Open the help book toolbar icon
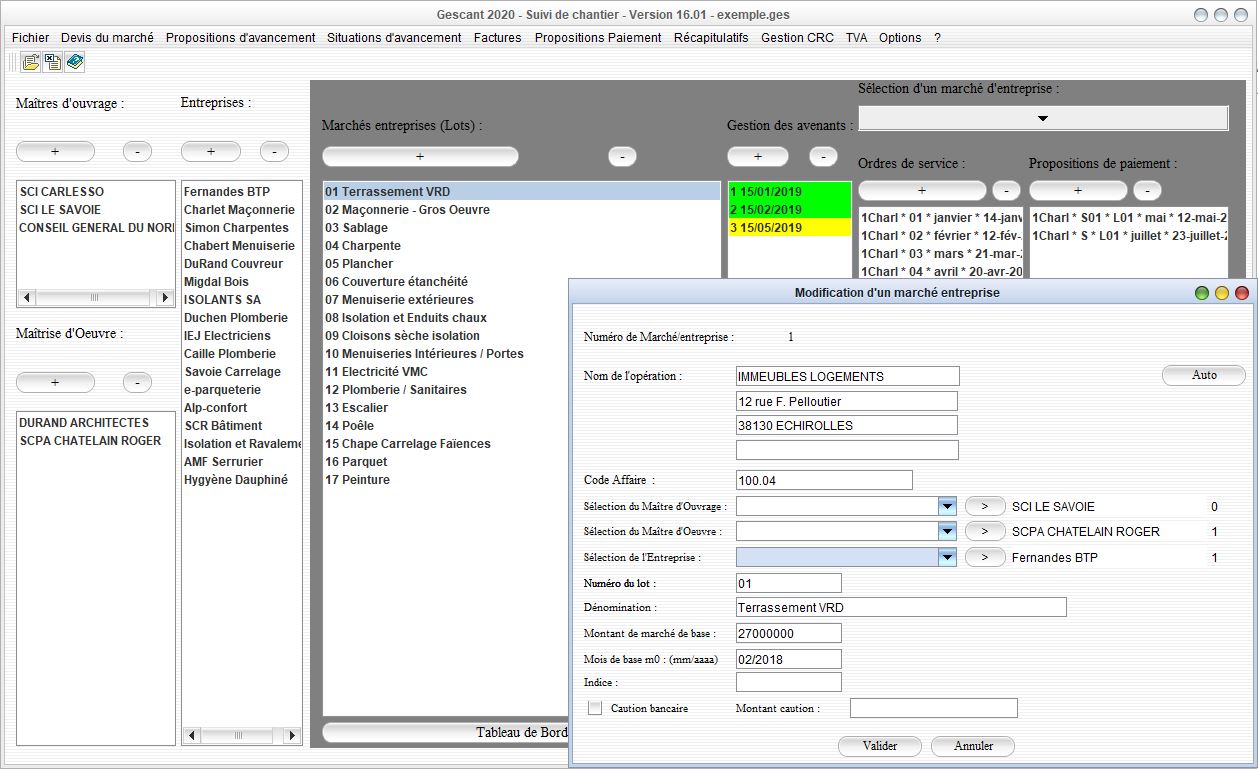 (75, 62)
